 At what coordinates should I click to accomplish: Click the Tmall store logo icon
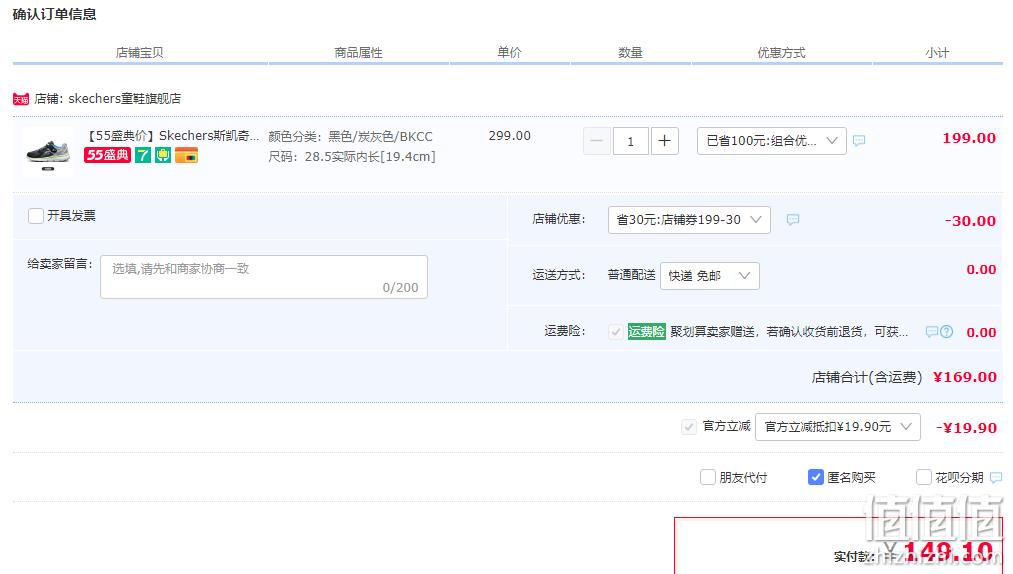pos(21,99)
